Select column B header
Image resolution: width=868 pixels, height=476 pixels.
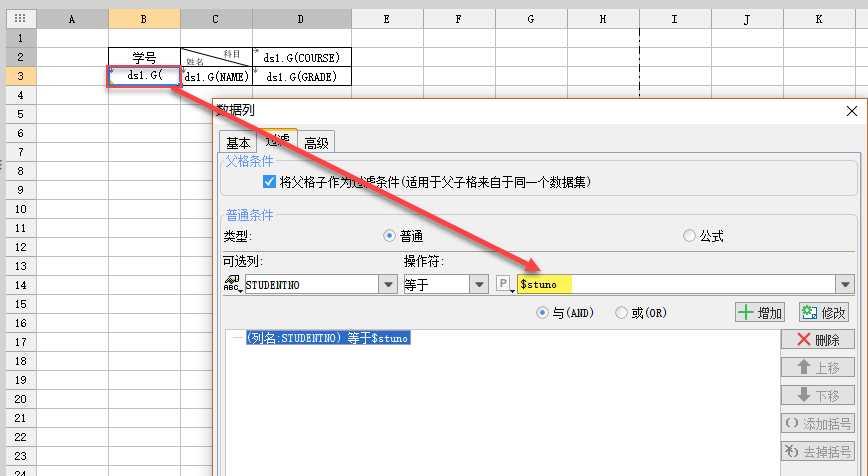coord(144,19)
